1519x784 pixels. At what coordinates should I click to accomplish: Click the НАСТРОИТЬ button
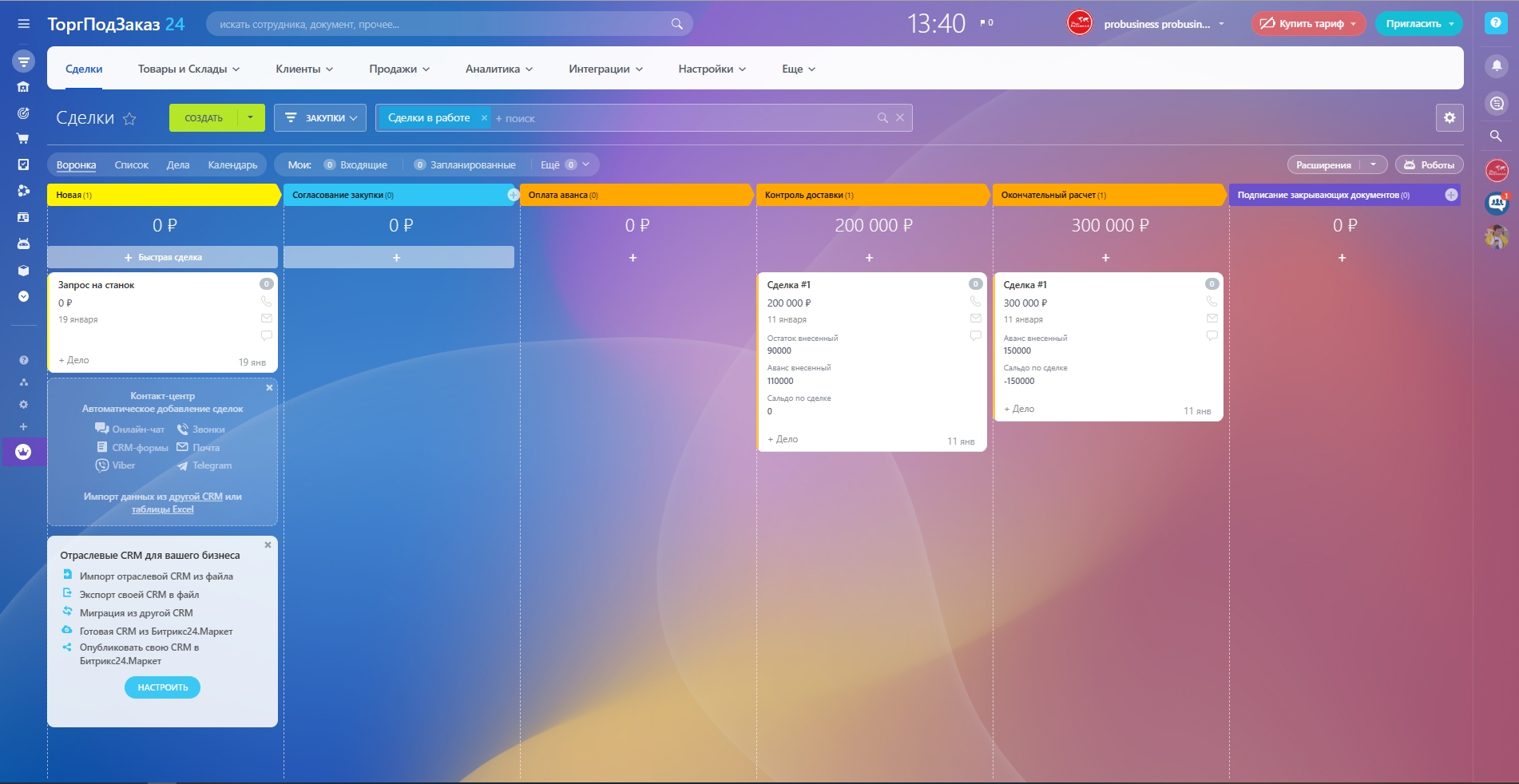click(x=162, y=687)
